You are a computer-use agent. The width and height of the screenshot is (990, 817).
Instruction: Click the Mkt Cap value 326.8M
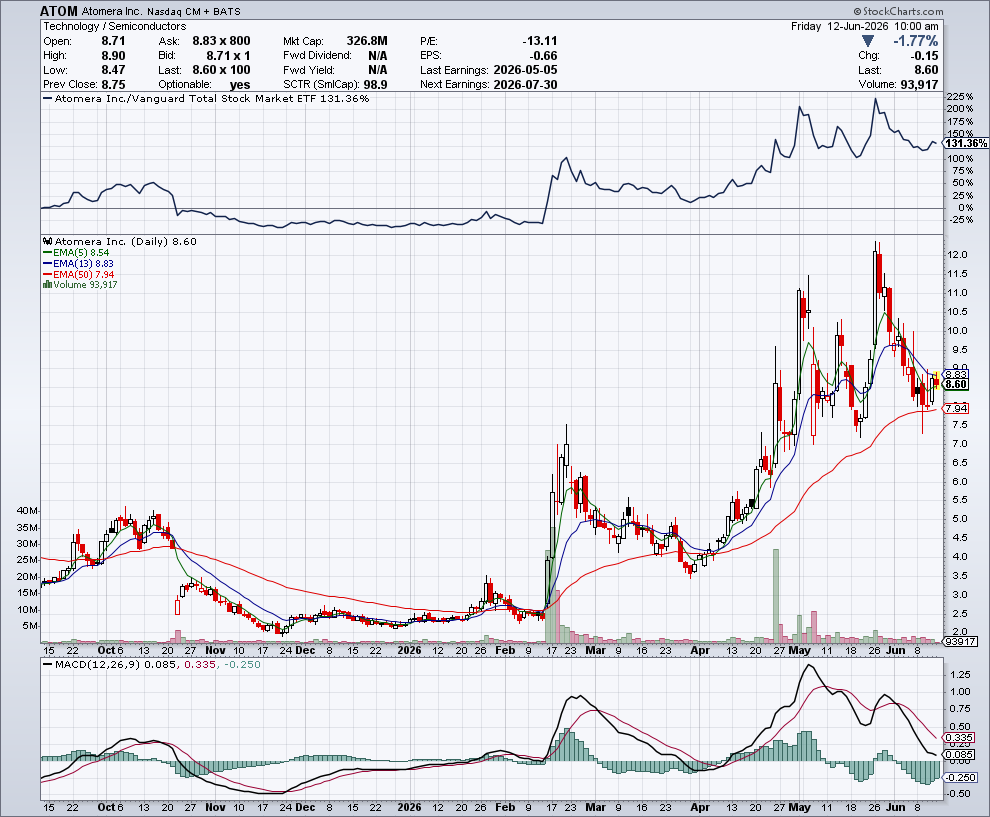(367, 41)
